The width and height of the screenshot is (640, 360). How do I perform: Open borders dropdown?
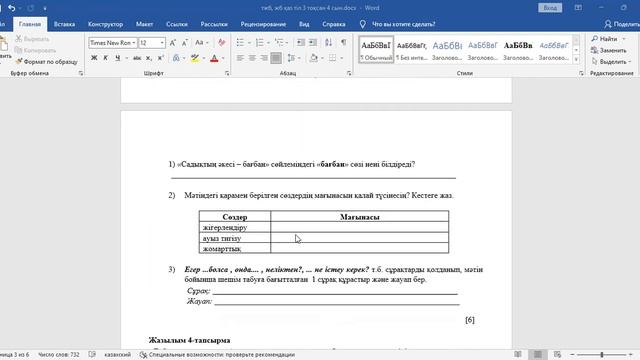341,58
